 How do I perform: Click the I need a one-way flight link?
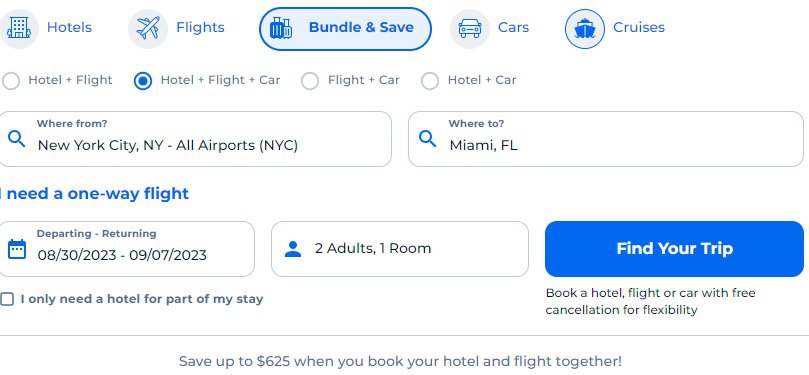point(94,194)
